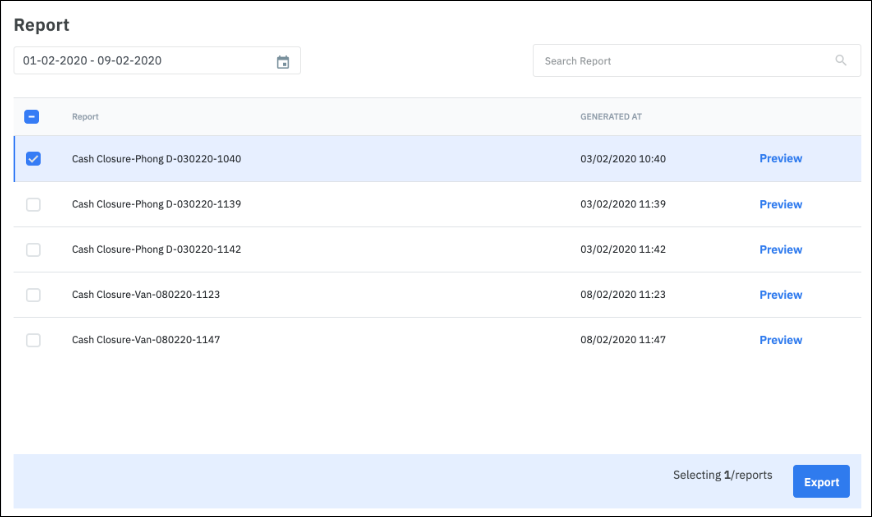This screenshot has height=517, width=872.
Task: Open Preview for Cash Closure-Phong D-030220-1142
Action: [x=780, y=250]
